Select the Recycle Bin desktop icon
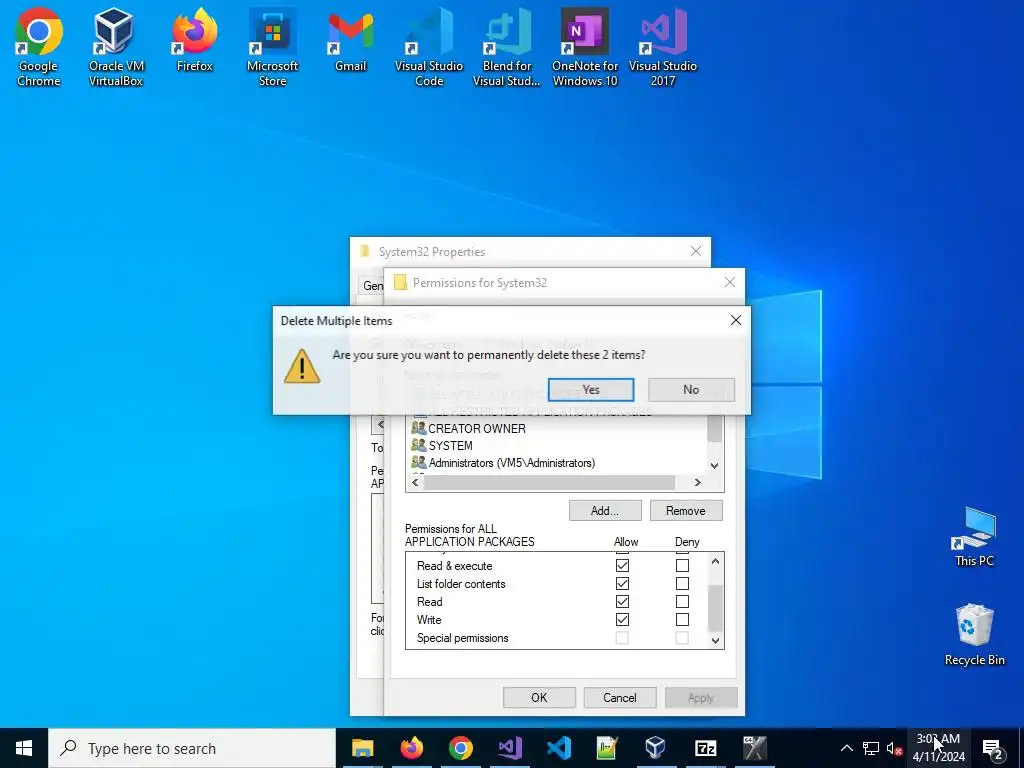The image size is (1024, 768). click(x=974, y=635)
